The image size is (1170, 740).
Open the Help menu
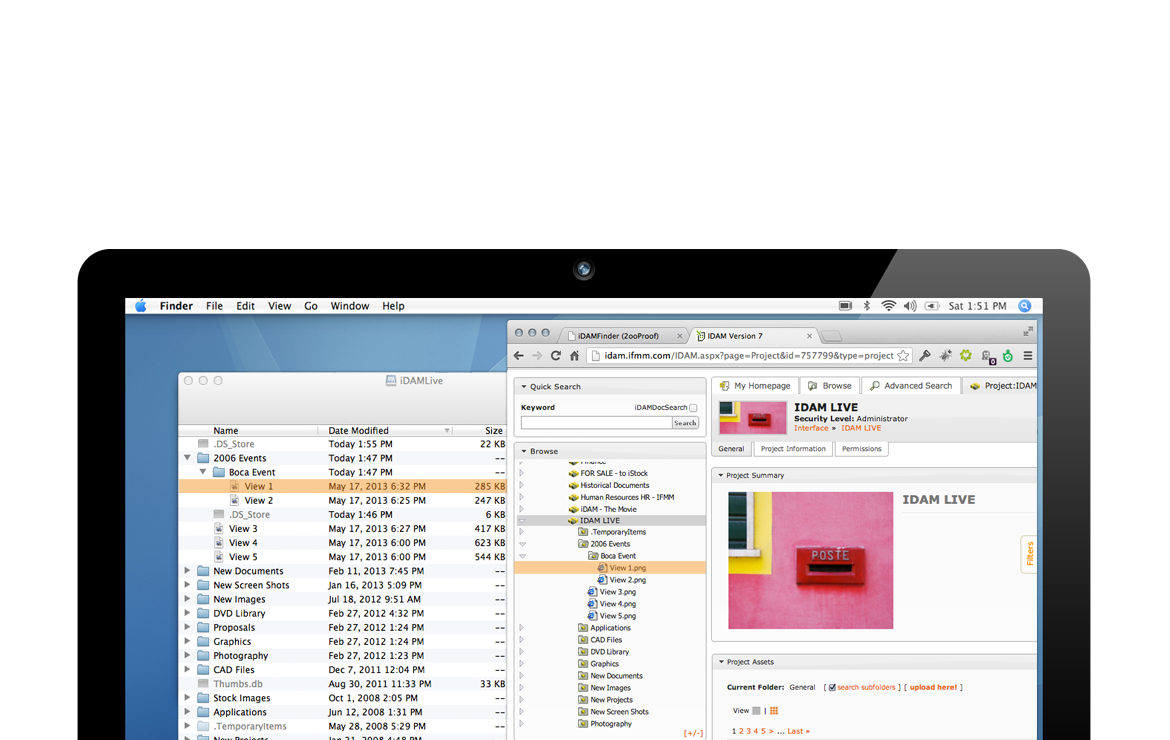393,306
